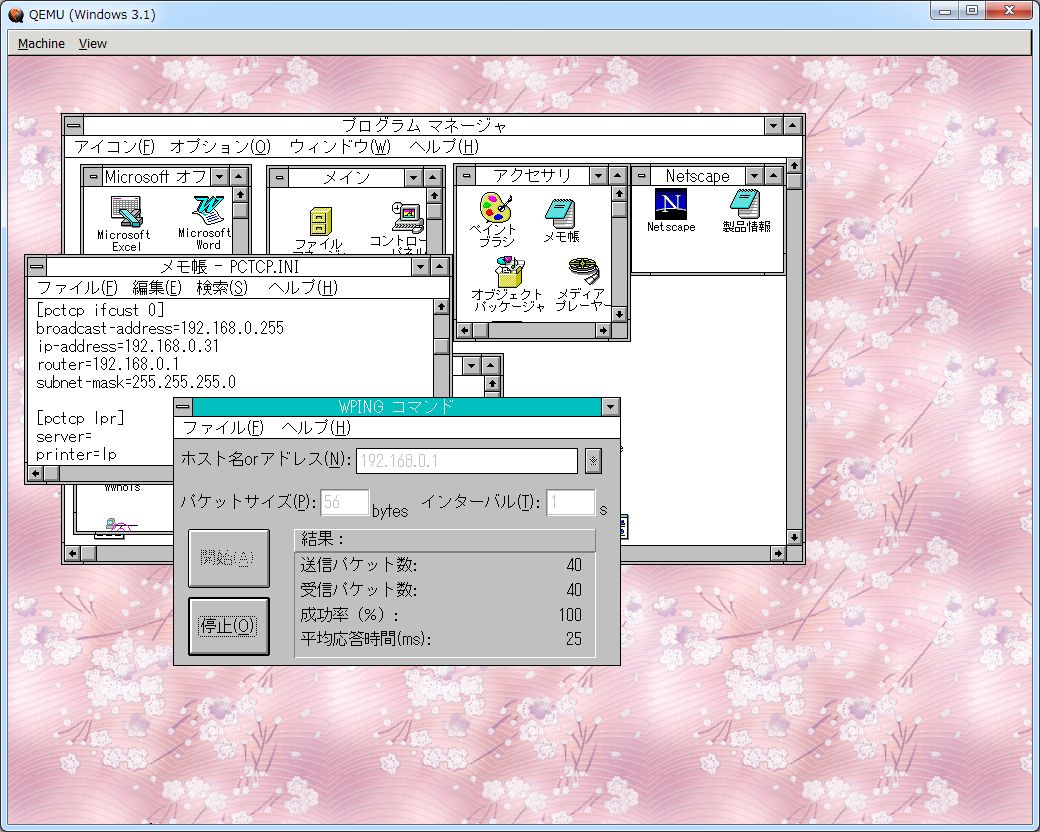Click the アクセサリ group scroll down arrow

(619, 314)
